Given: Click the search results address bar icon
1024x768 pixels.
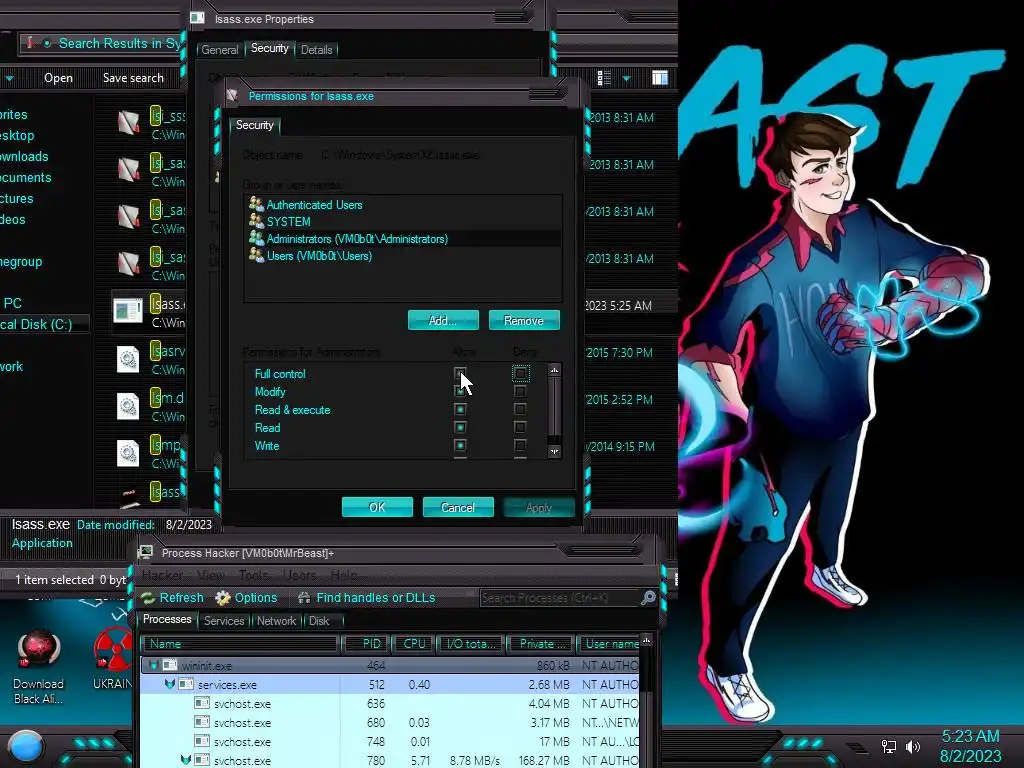Looking at the screenshot, I should click(x=29, y=43).
